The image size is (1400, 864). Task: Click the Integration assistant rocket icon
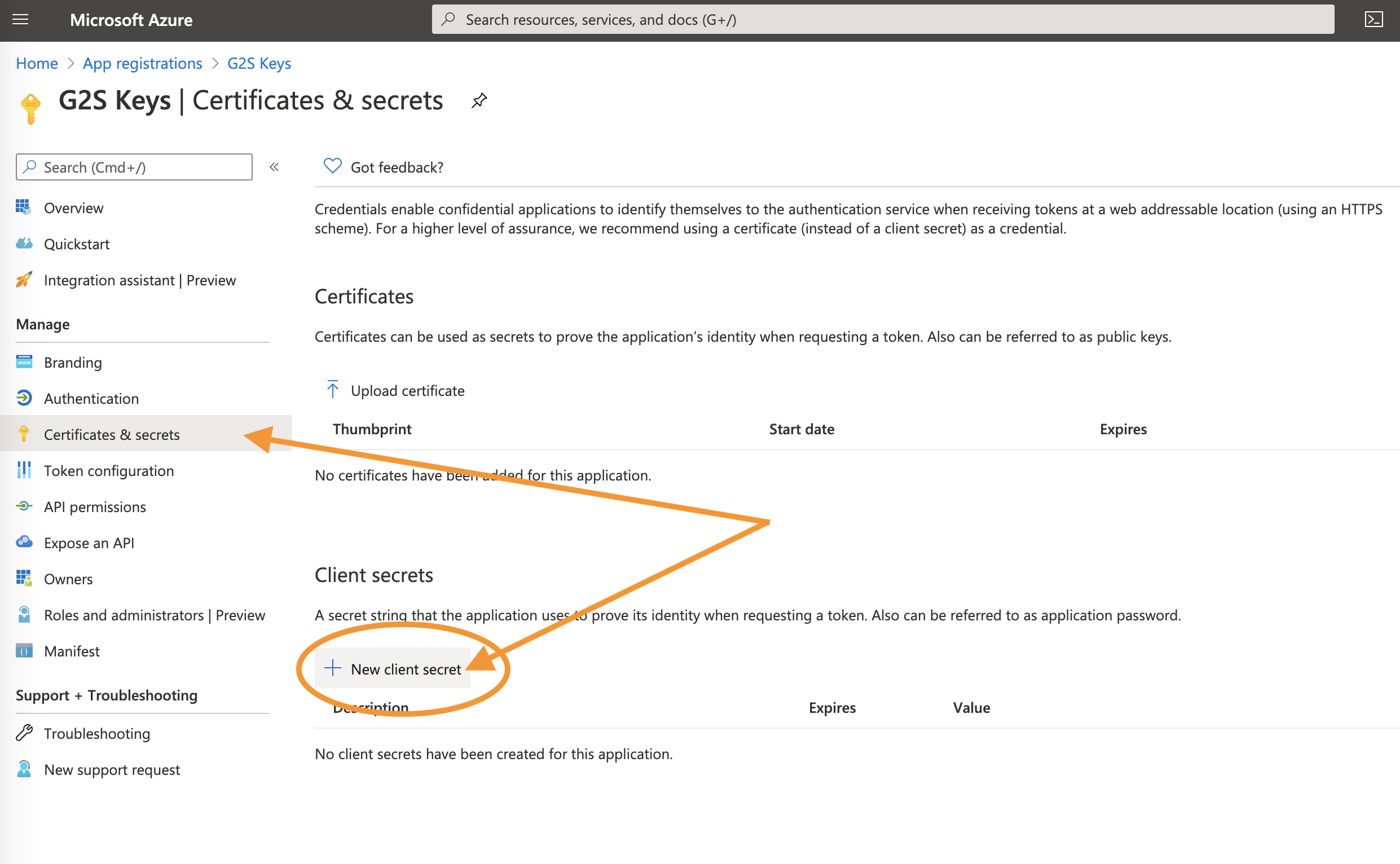[x=24, y=279]
